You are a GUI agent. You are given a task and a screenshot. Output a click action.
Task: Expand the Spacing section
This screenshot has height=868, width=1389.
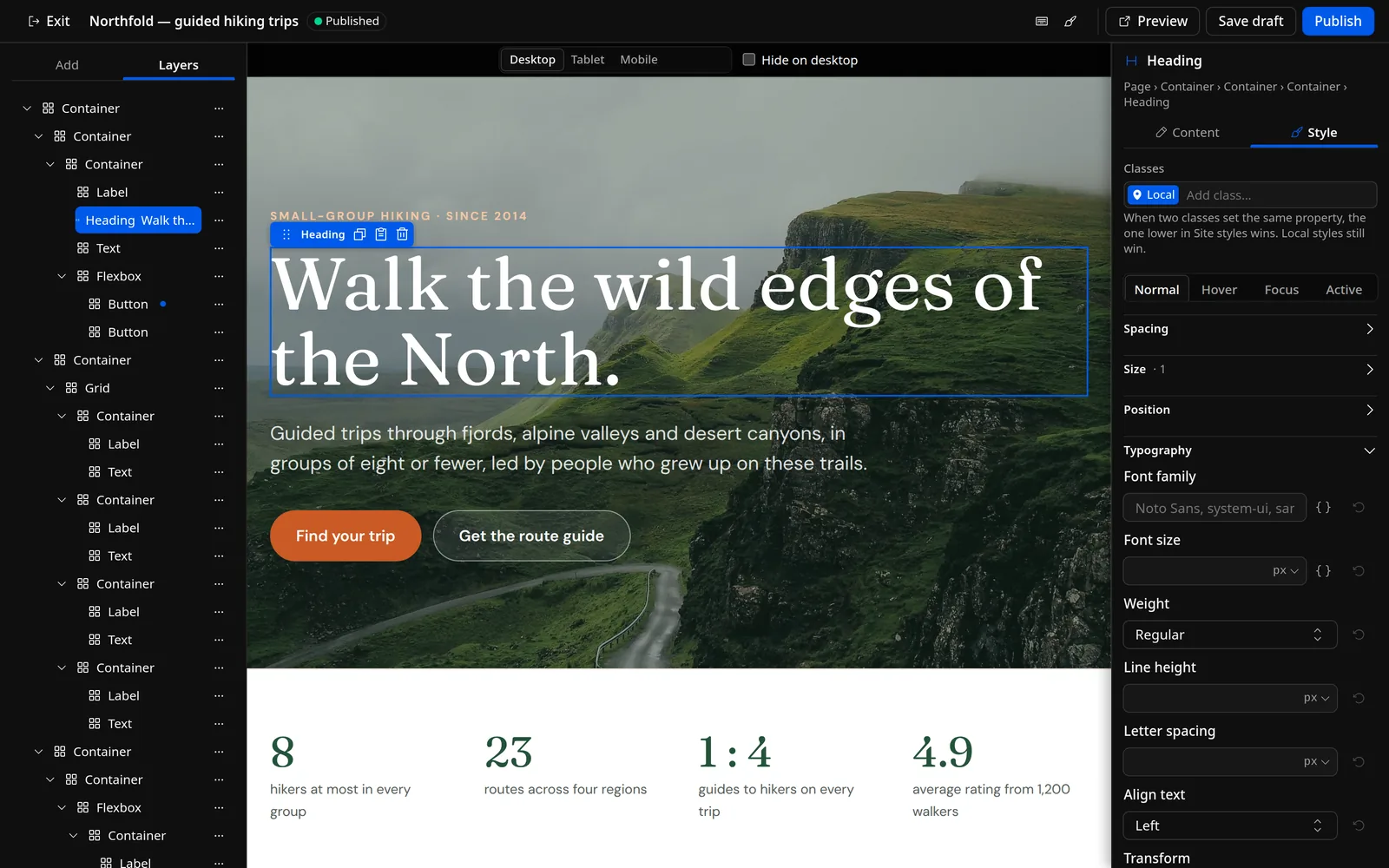(x=1250, y=329)
